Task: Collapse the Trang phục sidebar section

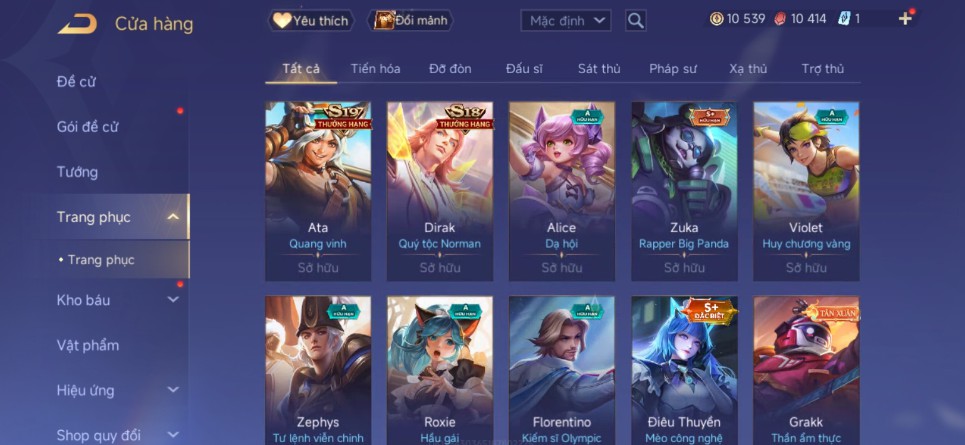Action: tap(174, 217)
